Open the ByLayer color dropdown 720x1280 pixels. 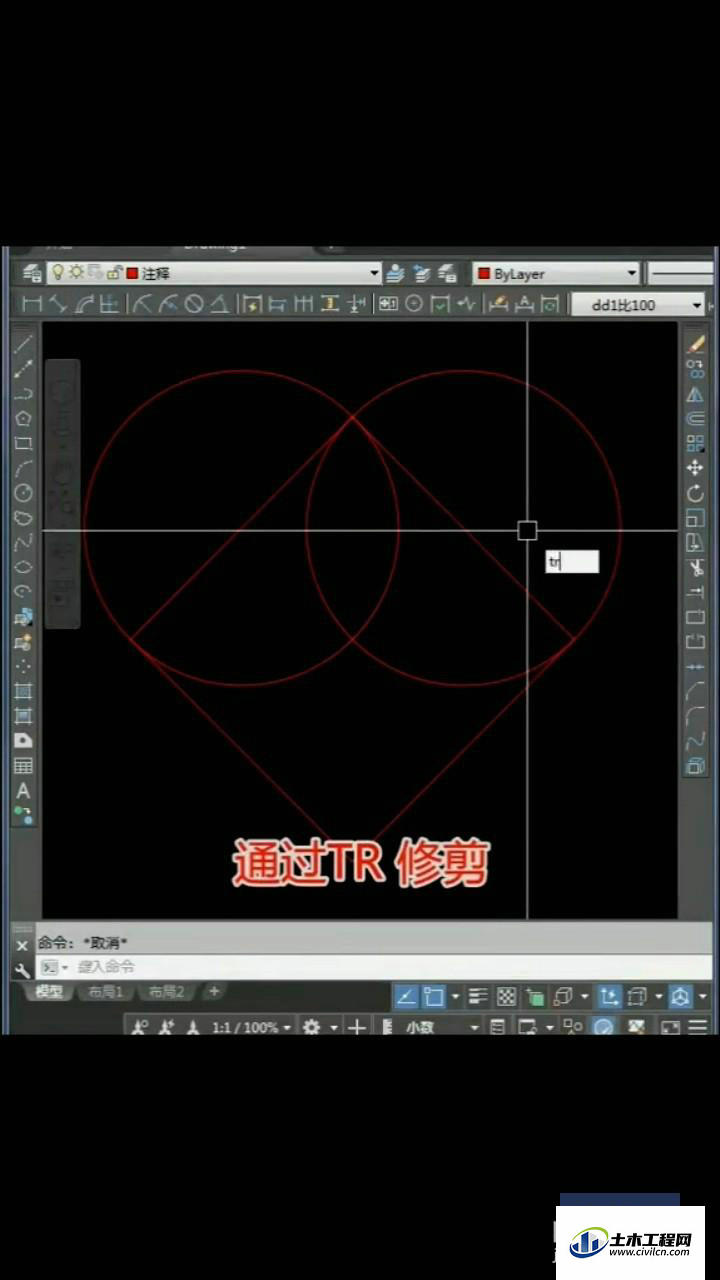tap(556, 273)
